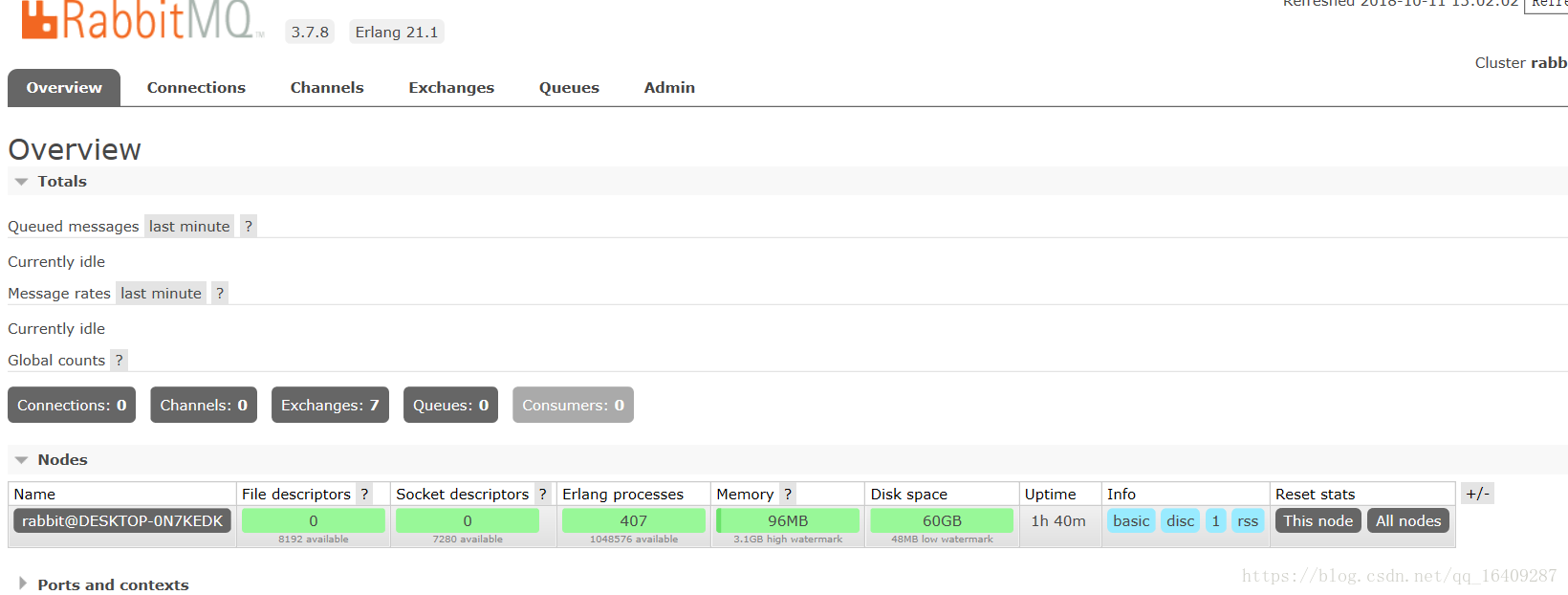Open the Admin tab

coord(669,88)
